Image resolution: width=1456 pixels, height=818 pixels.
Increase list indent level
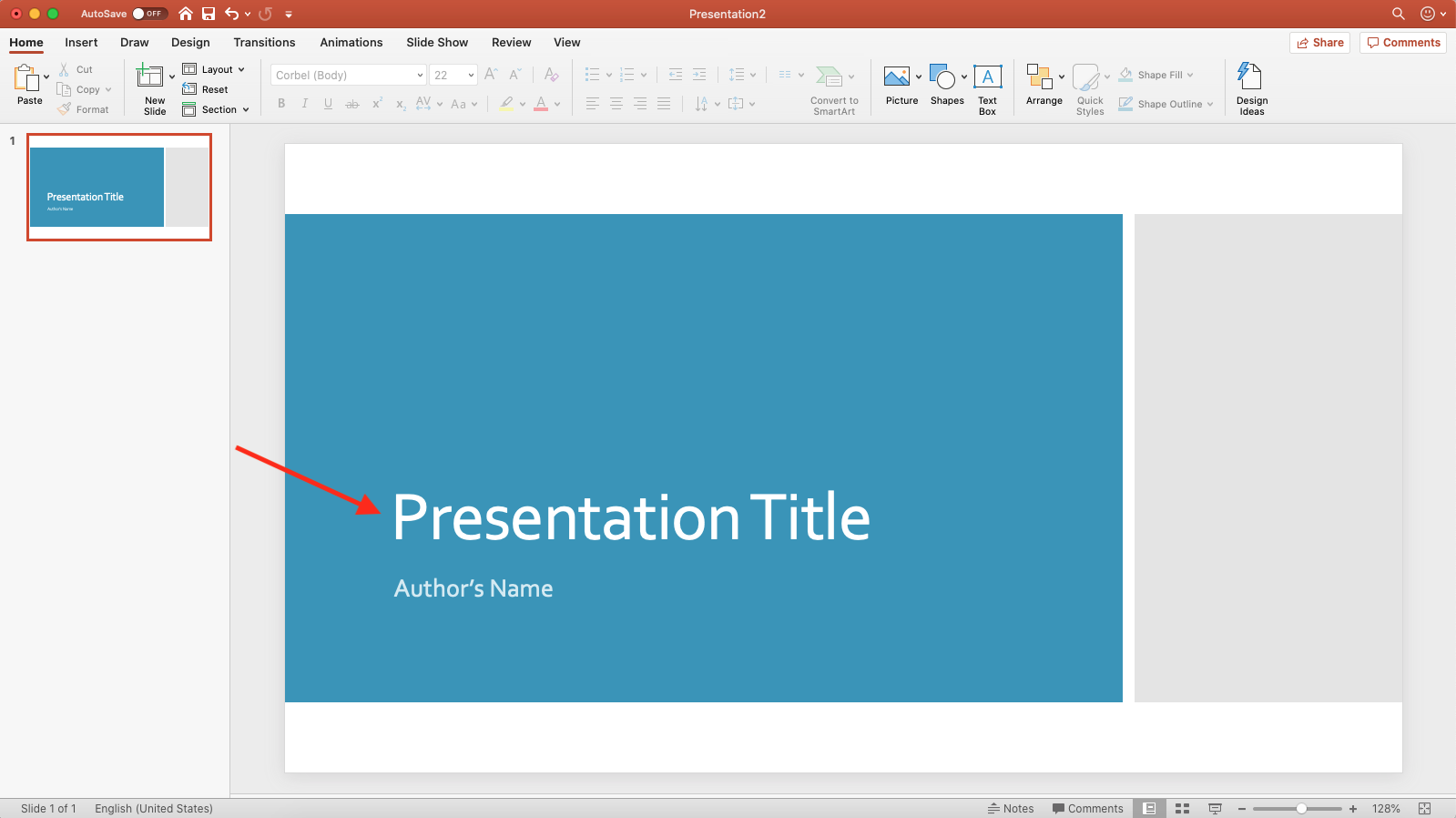[x=699, y=75]
